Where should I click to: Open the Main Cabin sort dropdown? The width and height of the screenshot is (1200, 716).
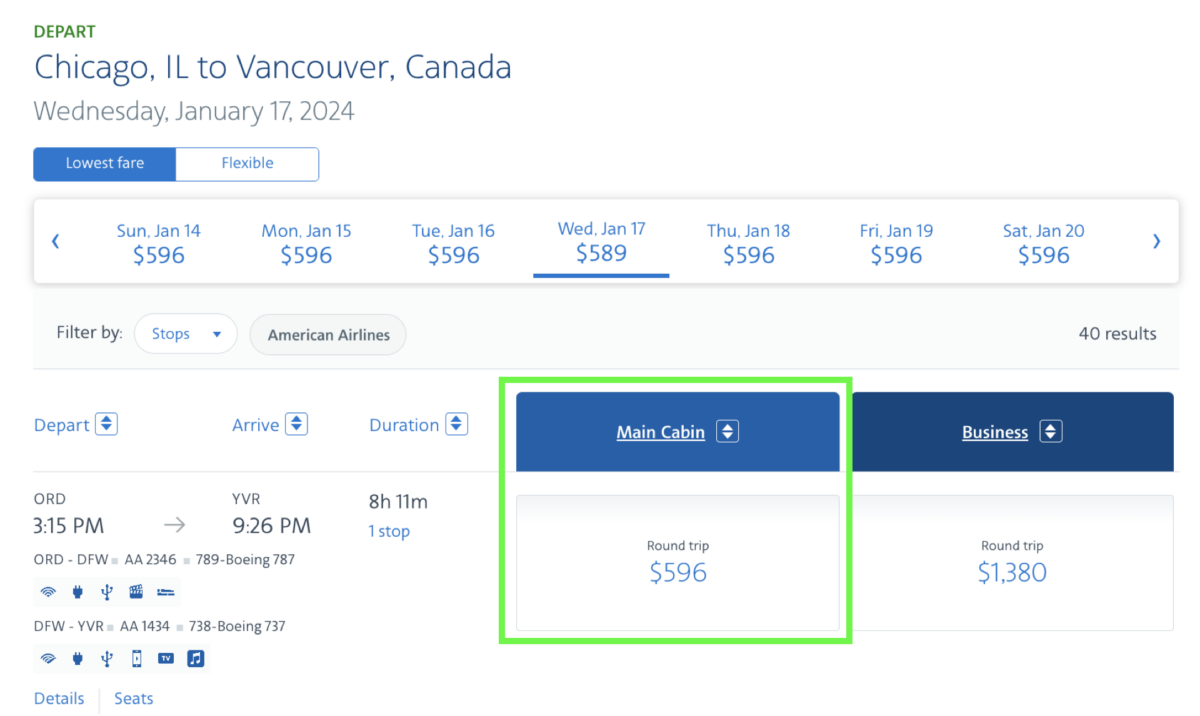727,431
